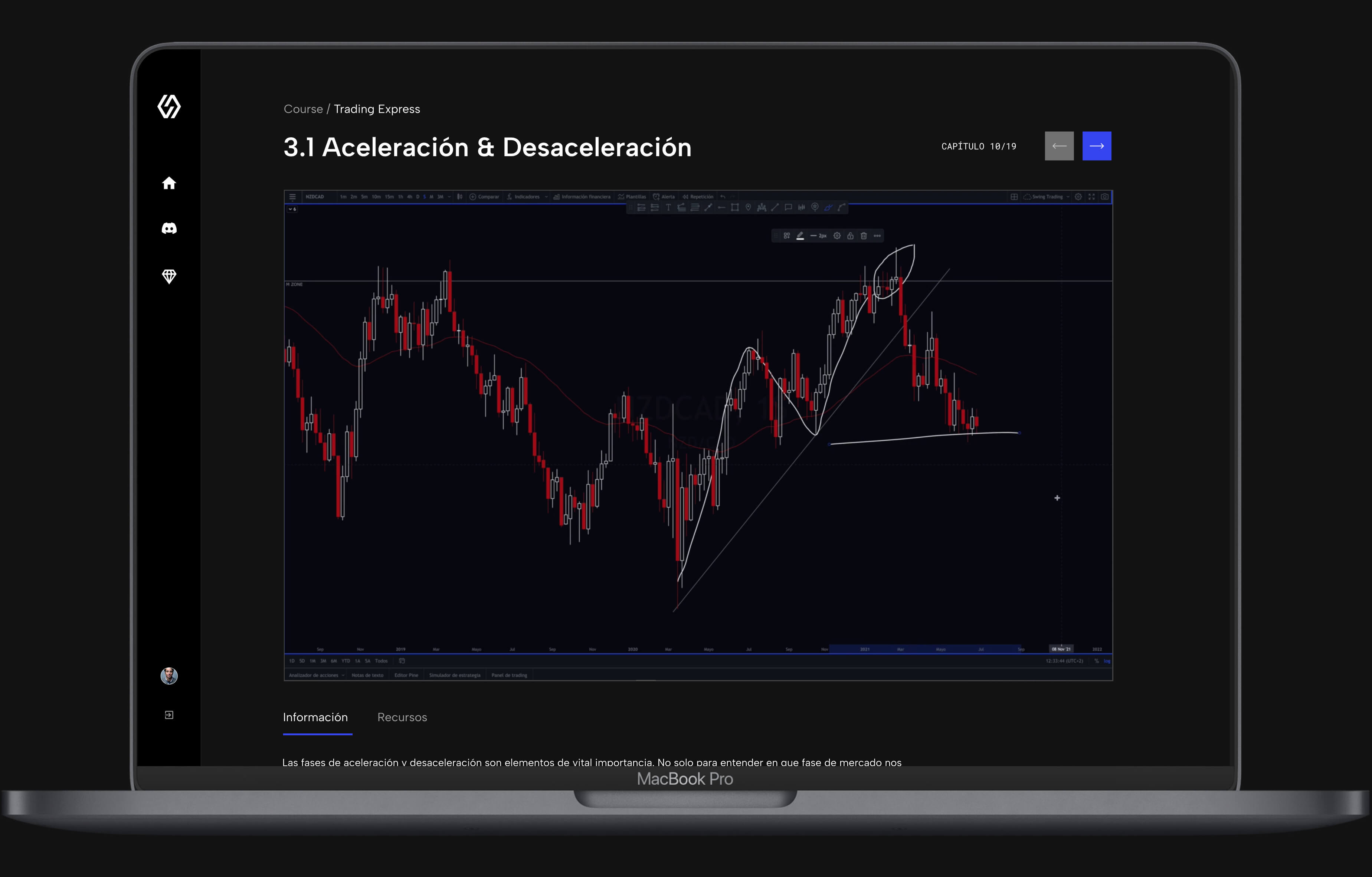Select the 1h timeframe
Screen dimensions: 1372x877
tap(400, 197)
